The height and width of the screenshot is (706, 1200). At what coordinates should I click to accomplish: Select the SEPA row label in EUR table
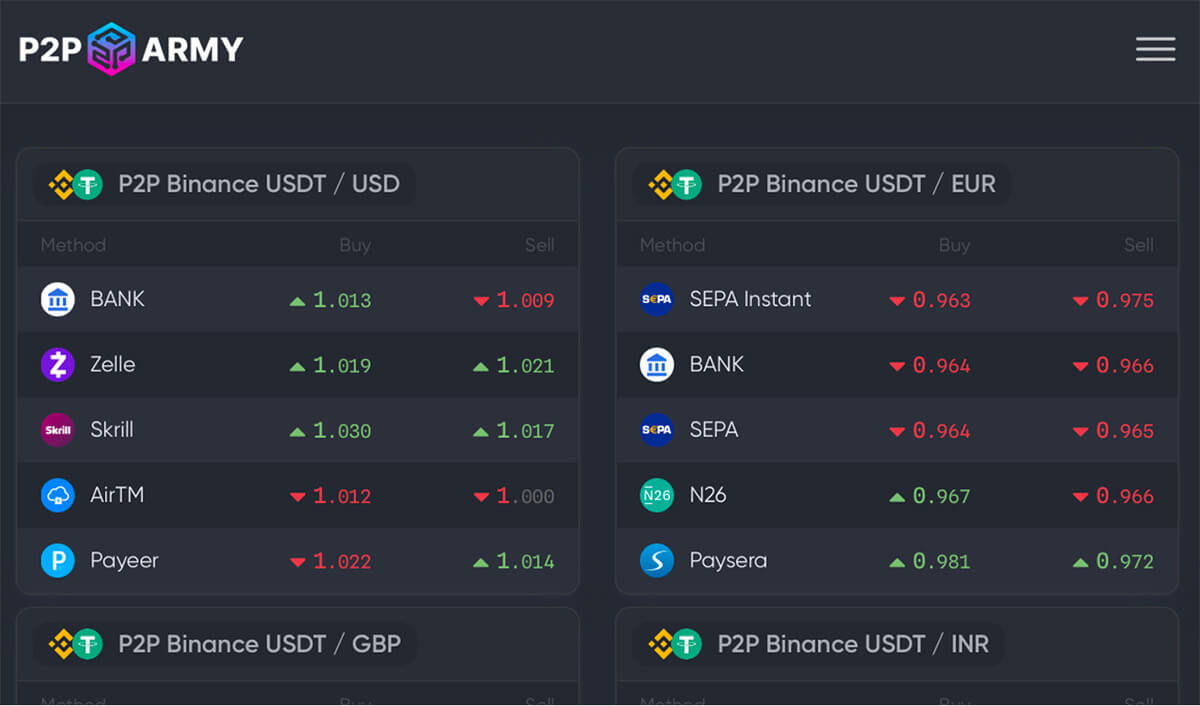(714, 430)
